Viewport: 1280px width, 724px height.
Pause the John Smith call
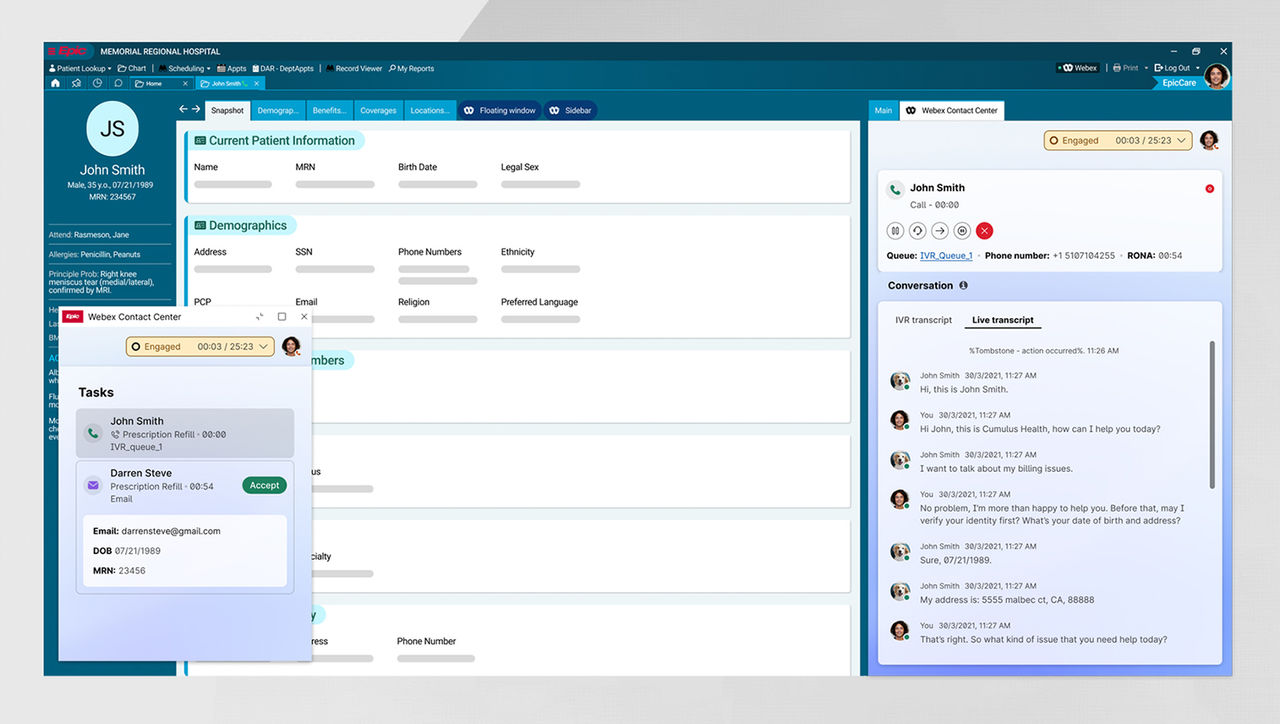tap(896, 231)
